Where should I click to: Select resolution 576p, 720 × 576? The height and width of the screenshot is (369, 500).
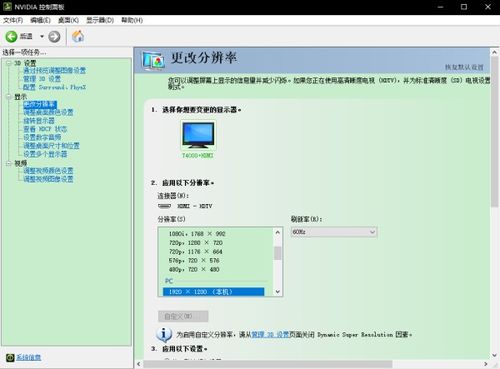coord(194,260)
